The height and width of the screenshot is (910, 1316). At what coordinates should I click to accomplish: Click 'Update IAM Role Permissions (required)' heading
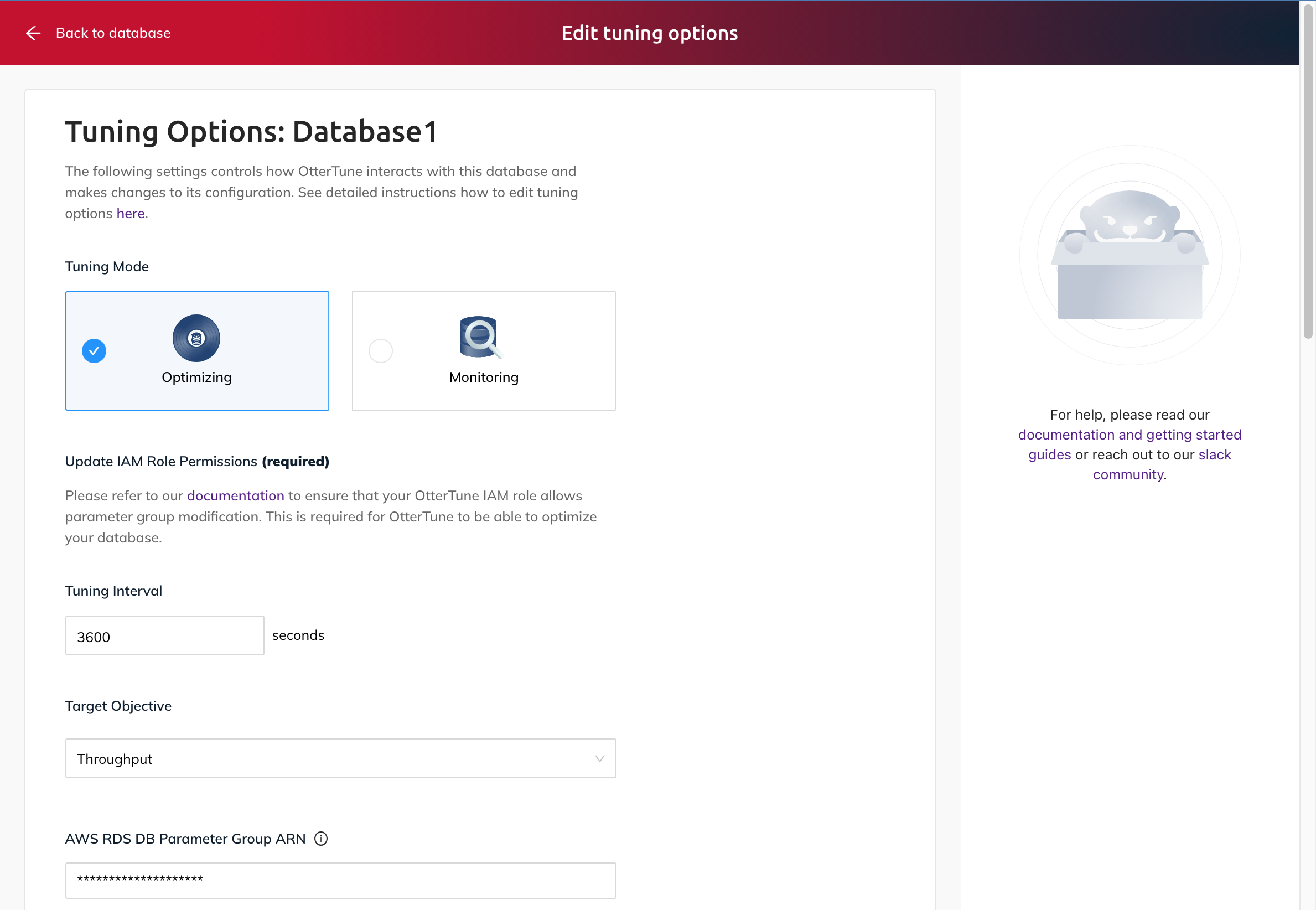197,461
